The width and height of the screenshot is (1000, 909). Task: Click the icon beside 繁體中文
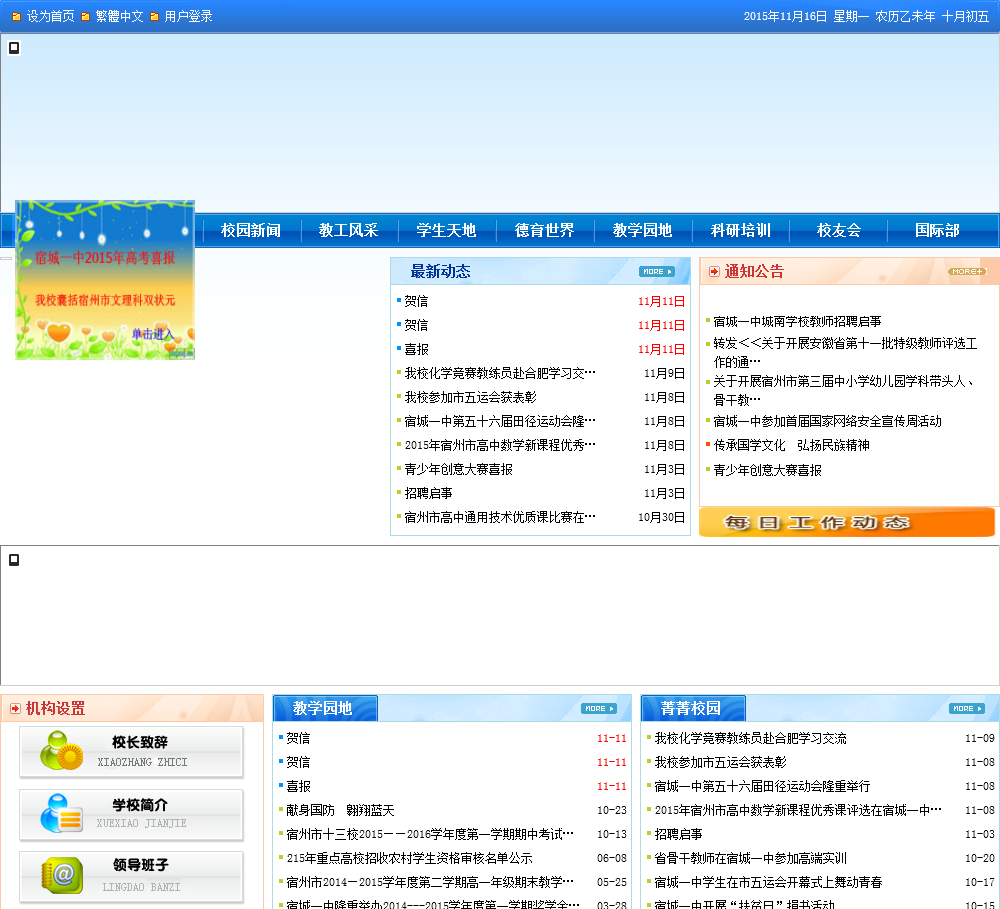(85, 17)
